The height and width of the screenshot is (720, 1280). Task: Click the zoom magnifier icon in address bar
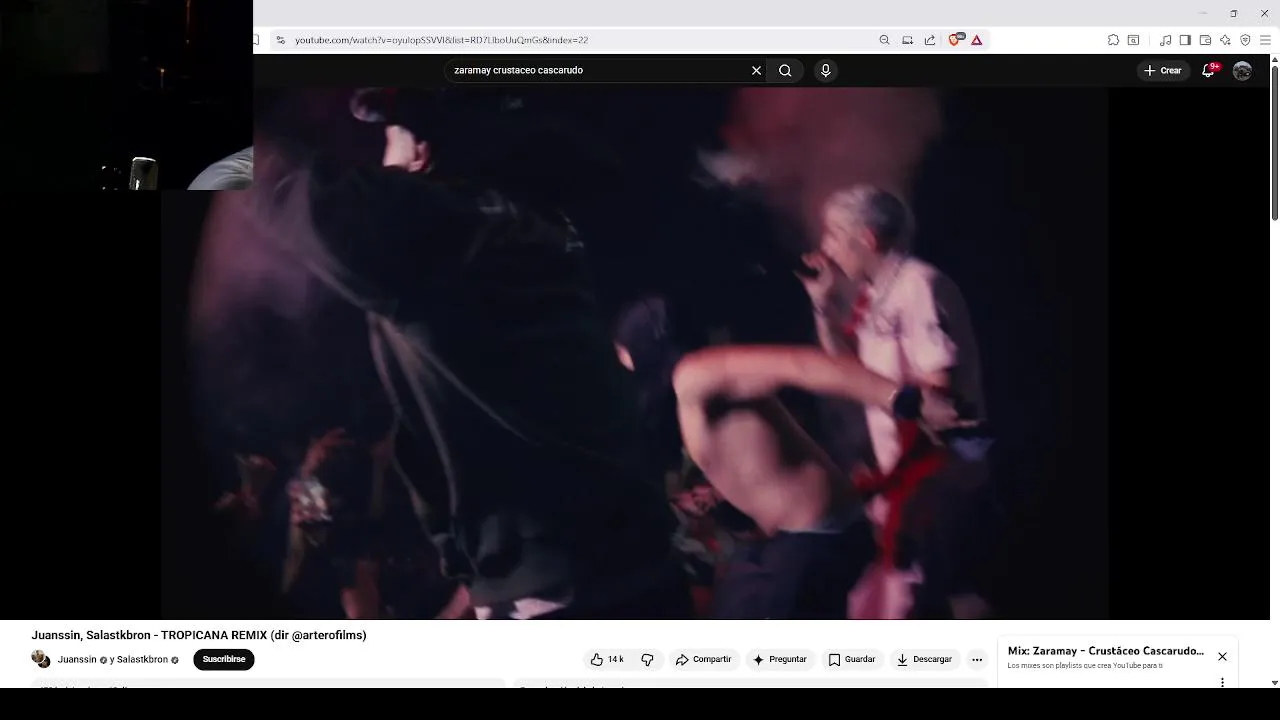pyautogui.click(x=884, y=40)
